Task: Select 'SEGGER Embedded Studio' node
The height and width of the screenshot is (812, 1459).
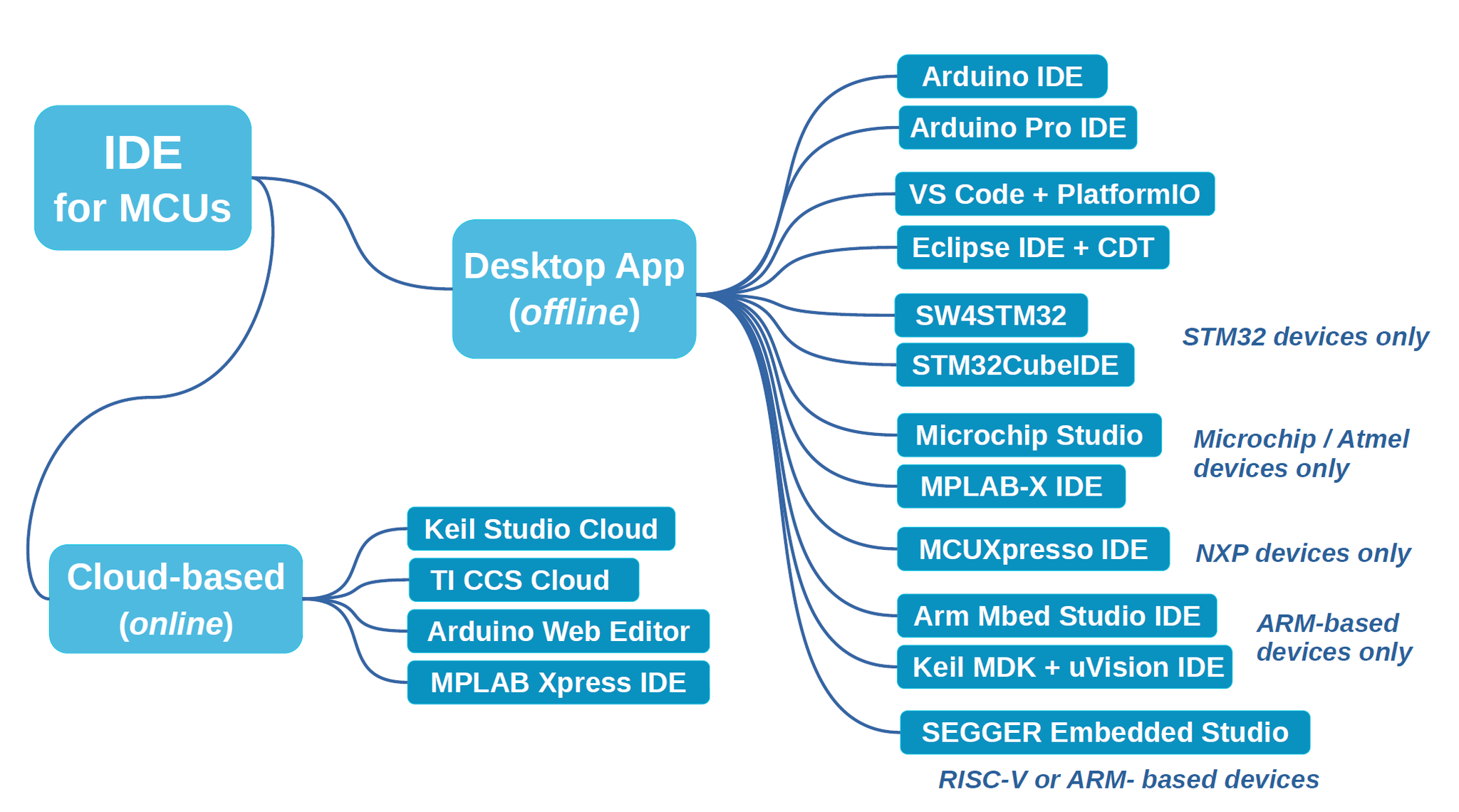Action: (1105, 732)
